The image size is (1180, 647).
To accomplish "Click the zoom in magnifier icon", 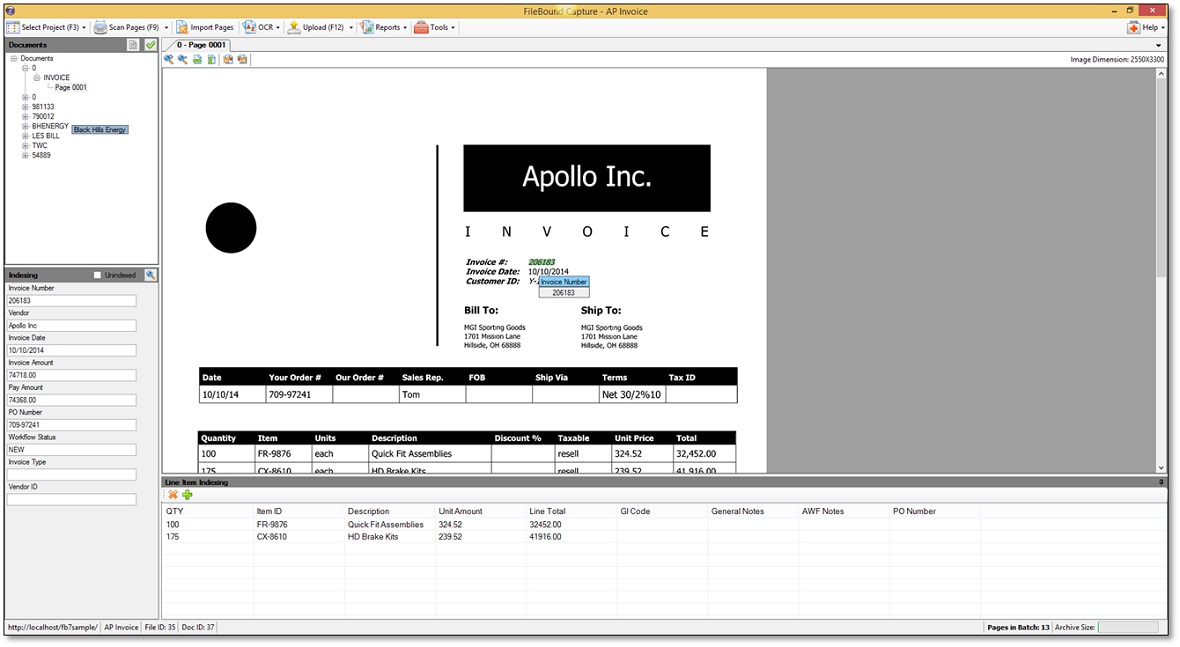I will 169,60.
